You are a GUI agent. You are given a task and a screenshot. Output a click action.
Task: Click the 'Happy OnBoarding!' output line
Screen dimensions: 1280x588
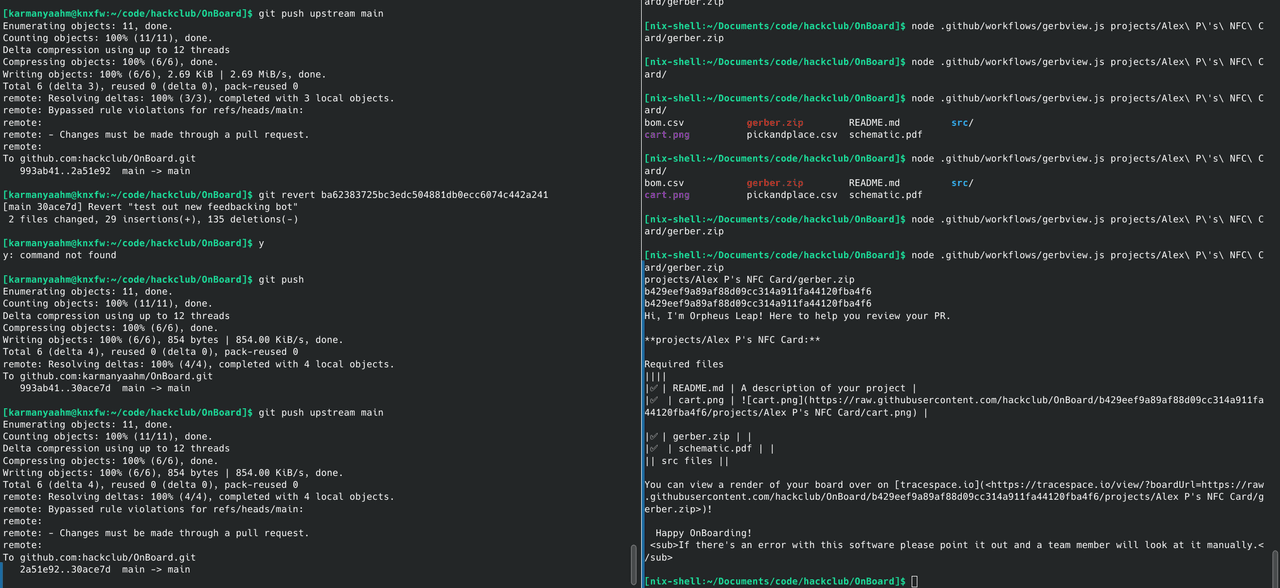pos(709,533)
